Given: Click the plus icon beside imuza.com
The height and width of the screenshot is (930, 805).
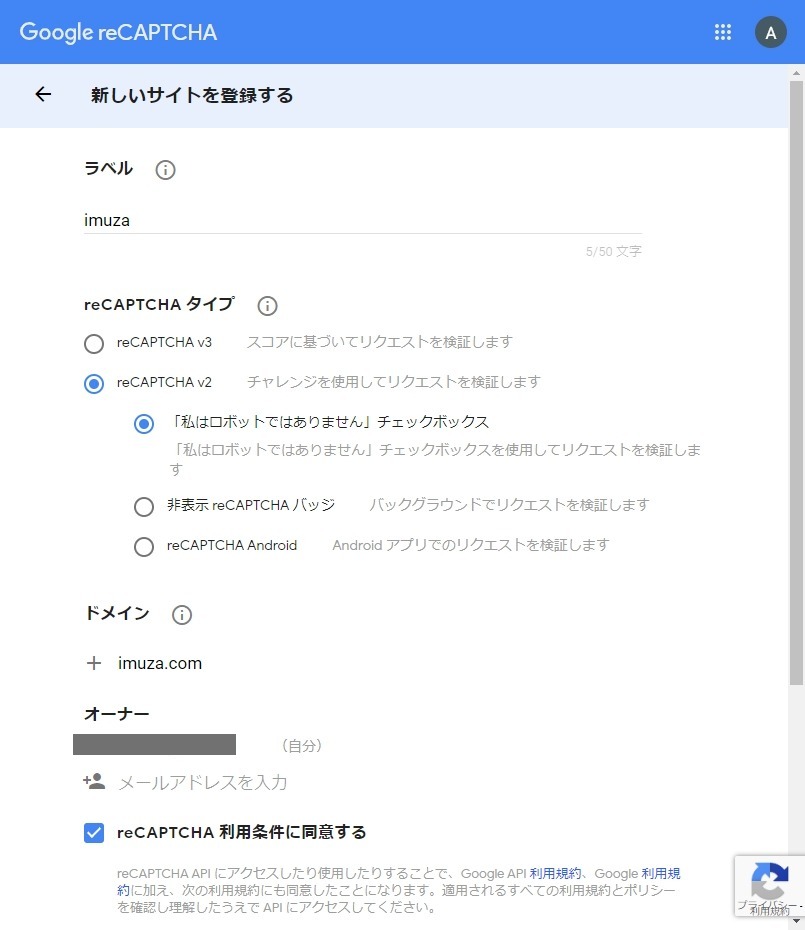Looking at the screenshot, I should 94,663.
